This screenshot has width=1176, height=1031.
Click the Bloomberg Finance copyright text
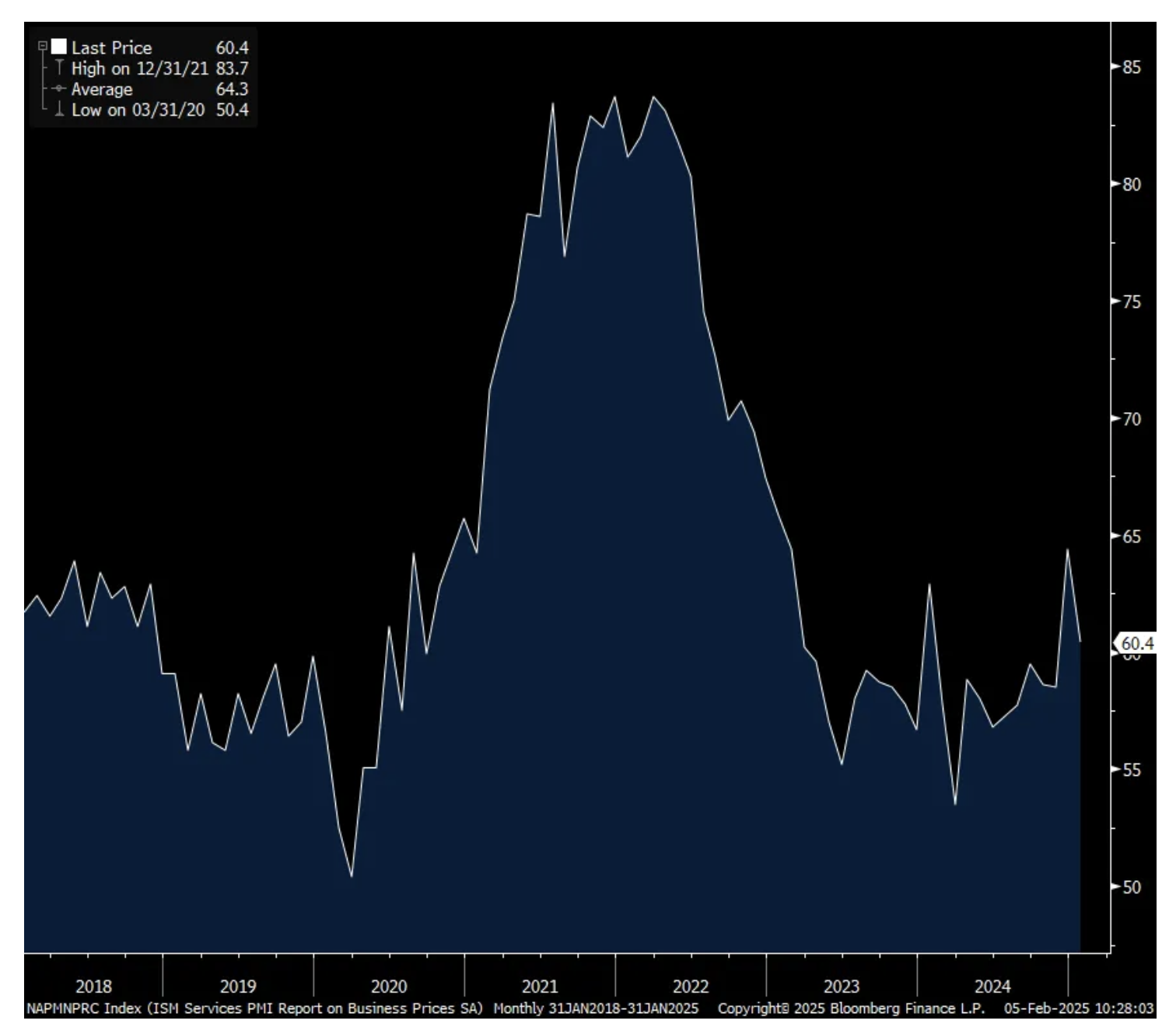point(851,1008)
